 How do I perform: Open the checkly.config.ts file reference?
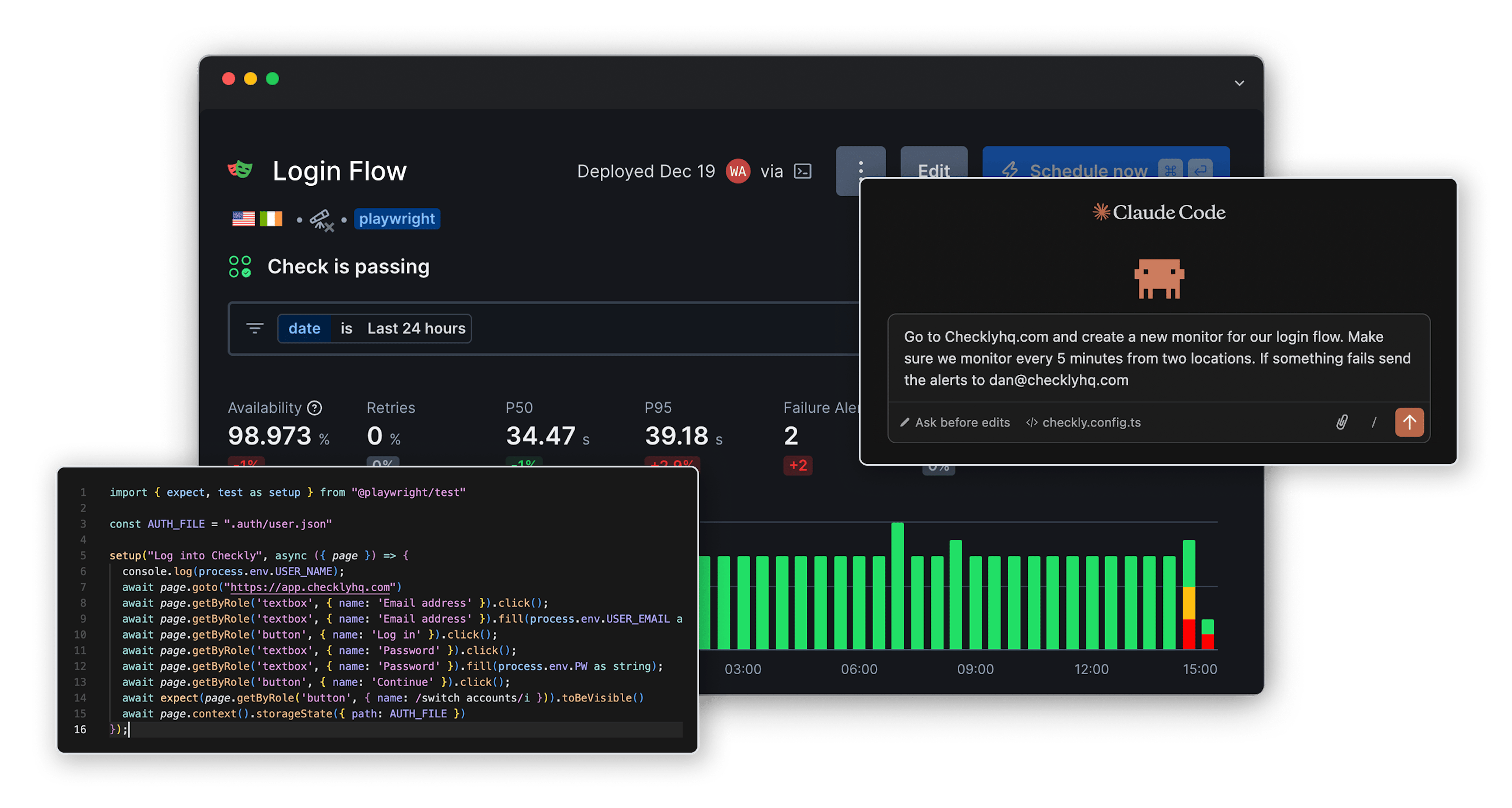pos(1084,422)
